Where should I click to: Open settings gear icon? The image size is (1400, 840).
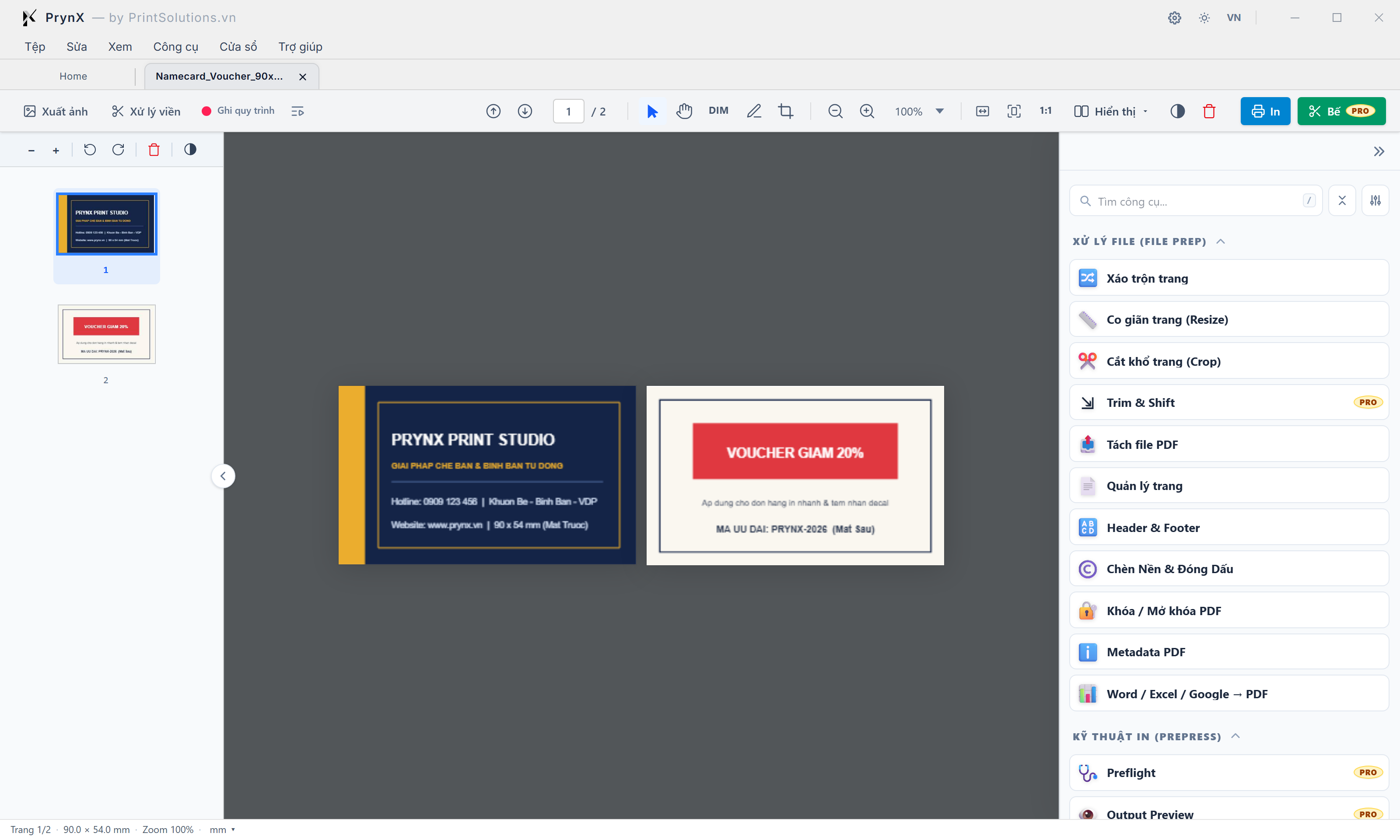tap(1174, 17)
